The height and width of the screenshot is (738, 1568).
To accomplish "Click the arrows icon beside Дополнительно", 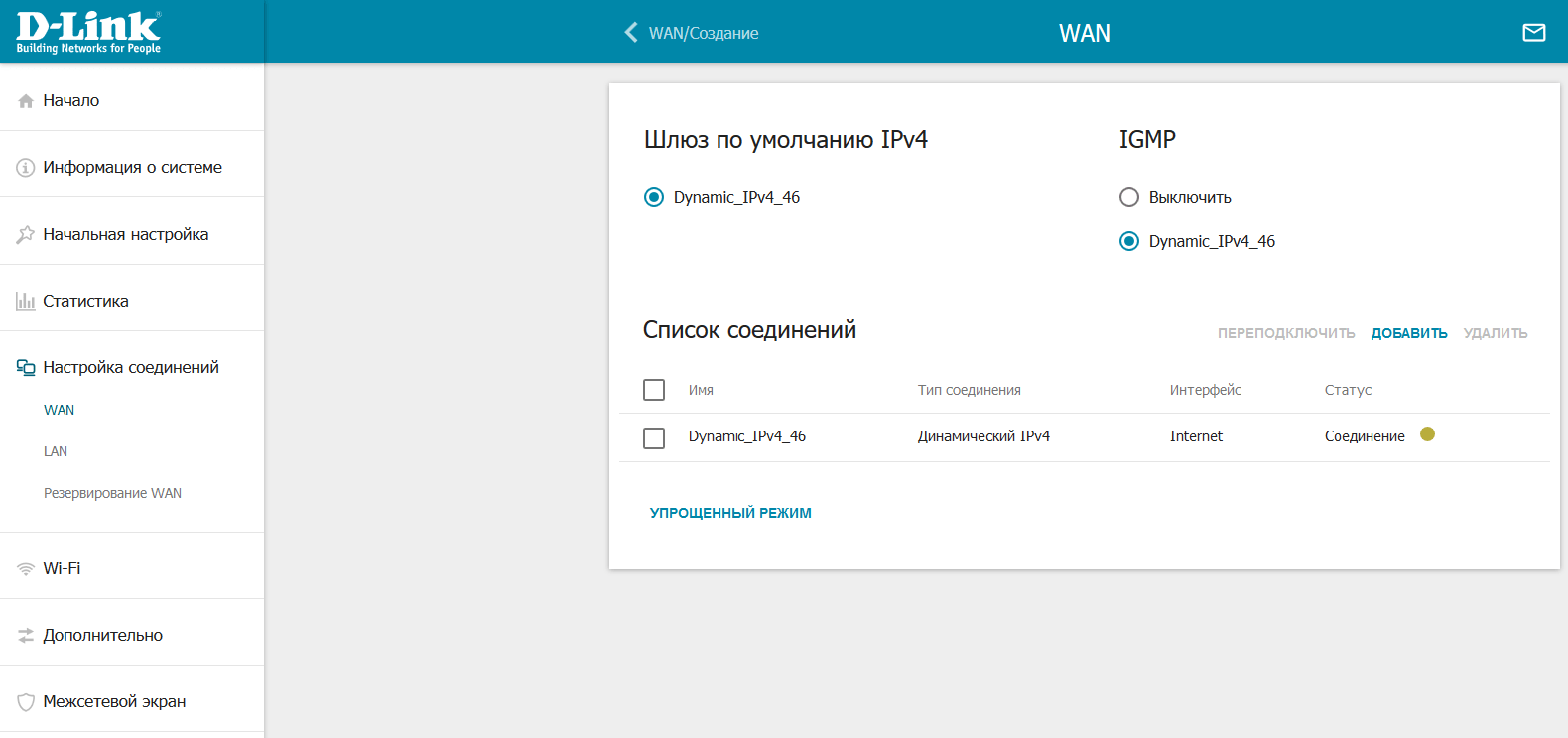I will point(26,636).
